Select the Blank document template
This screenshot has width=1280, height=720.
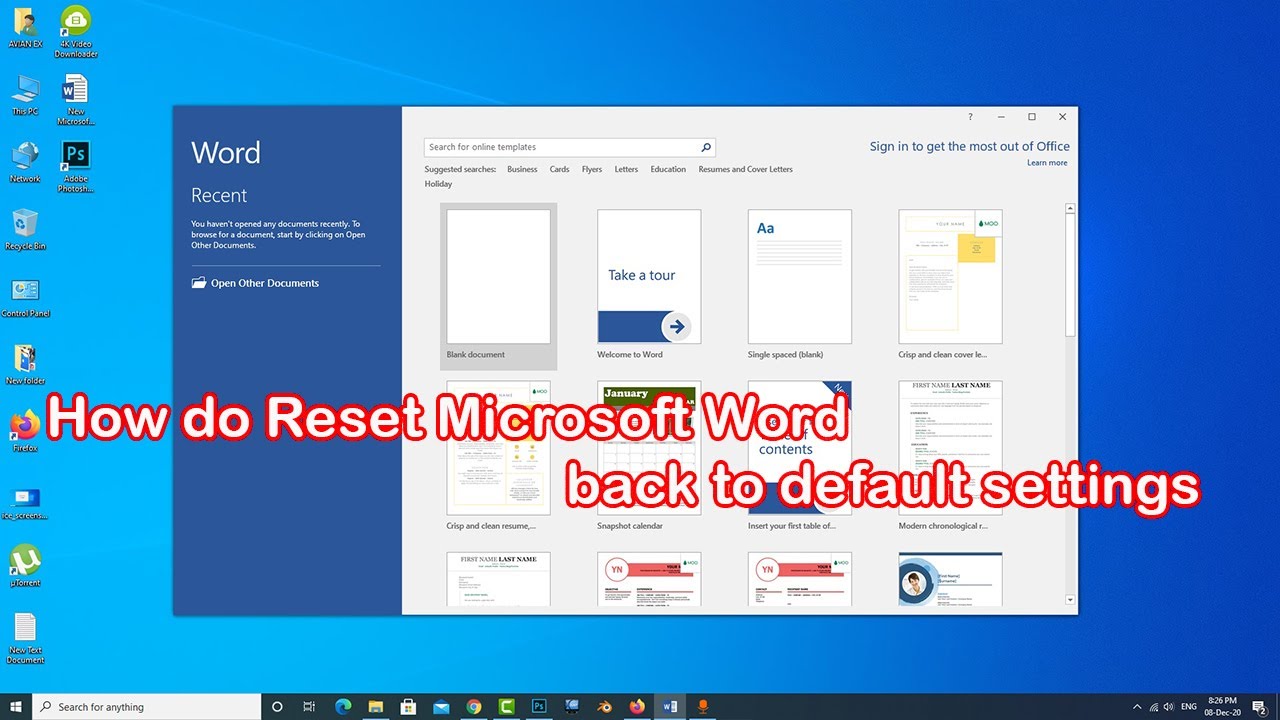[x=498, y=276]
